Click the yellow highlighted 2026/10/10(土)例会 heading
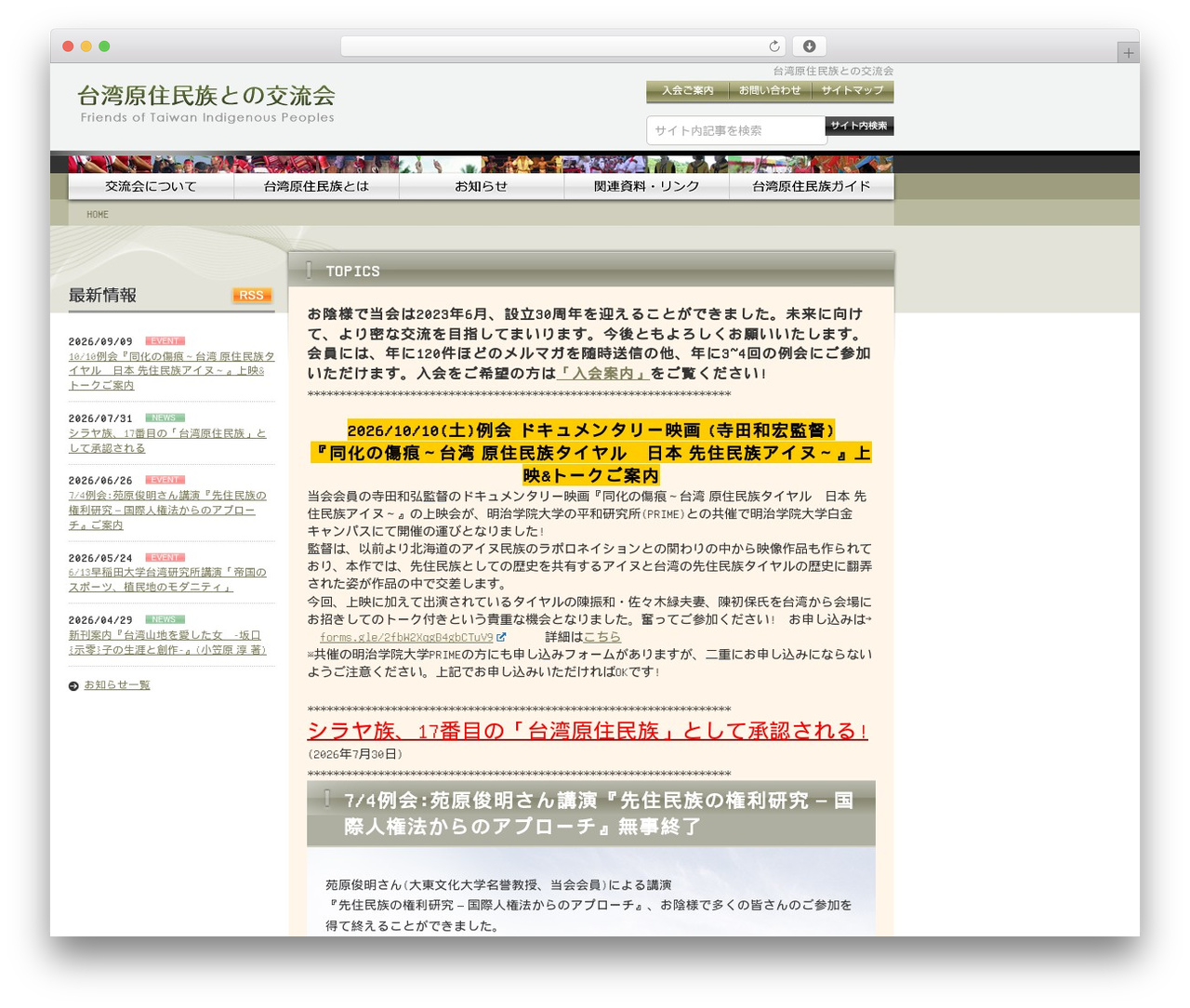Viewport: 1190px width, 1008px height. [591, 453]
